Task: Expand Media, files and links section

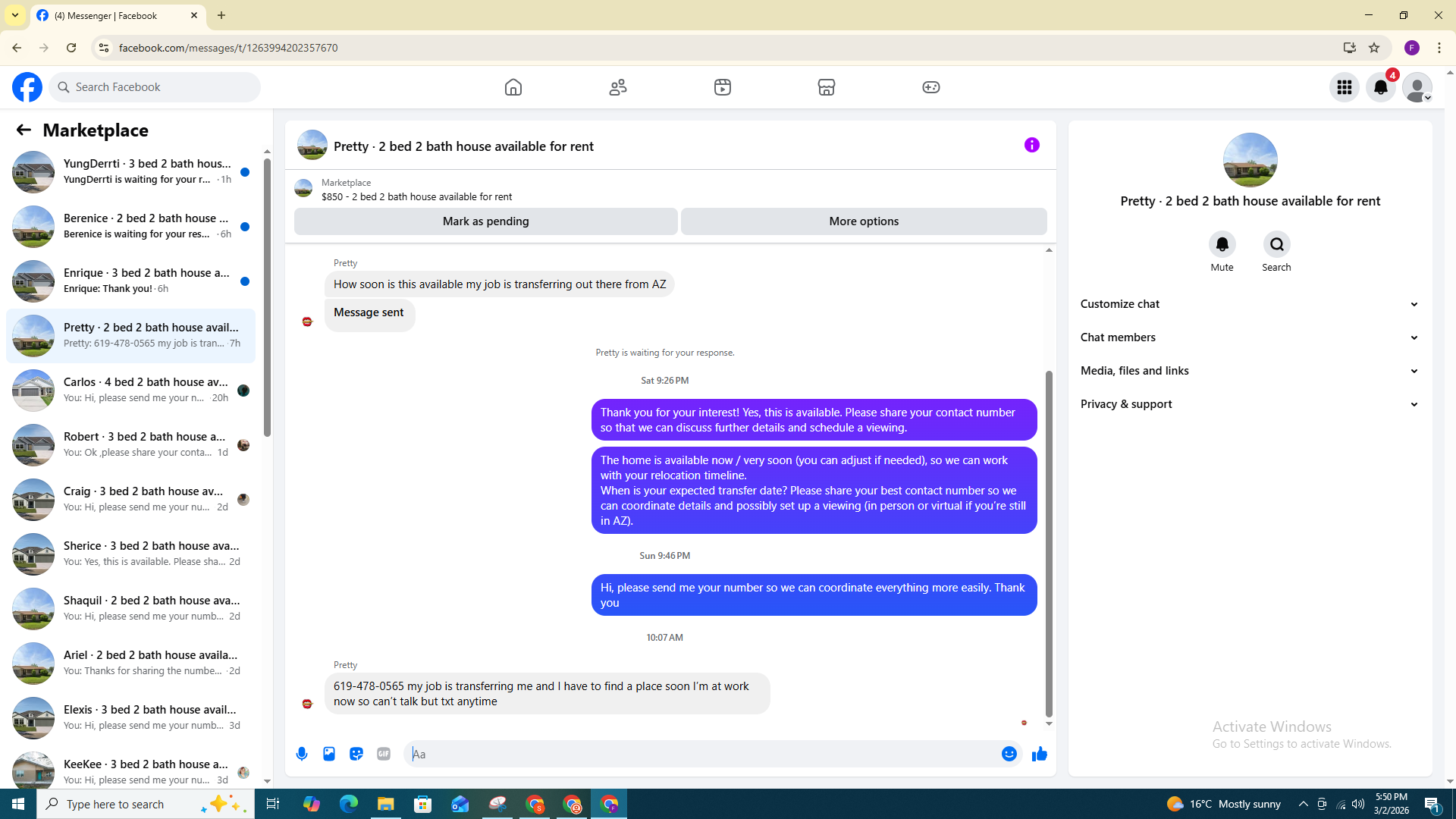Action: [1250, 371]
